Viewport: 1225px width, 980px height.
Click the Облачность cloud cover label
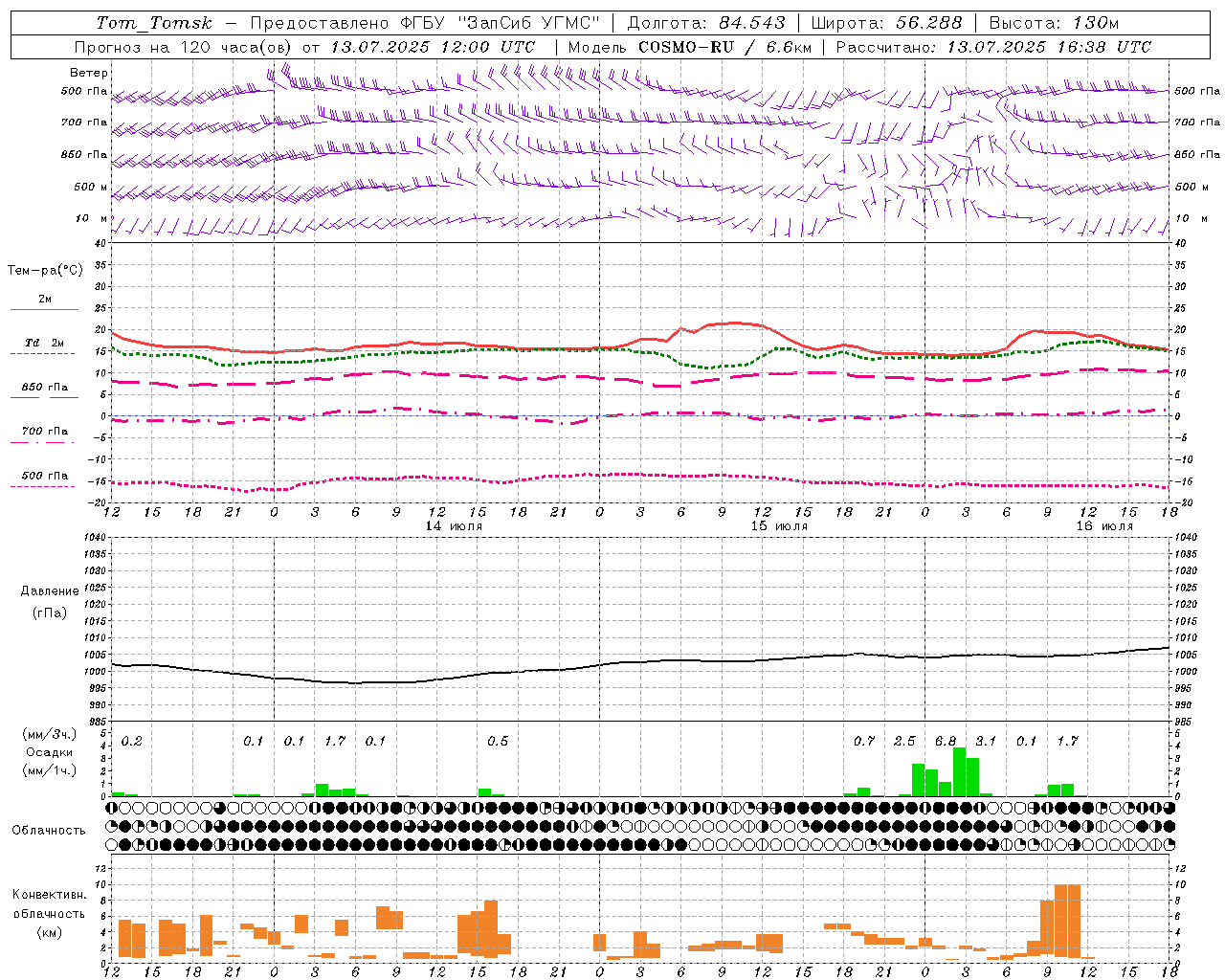tap(49, 831)
